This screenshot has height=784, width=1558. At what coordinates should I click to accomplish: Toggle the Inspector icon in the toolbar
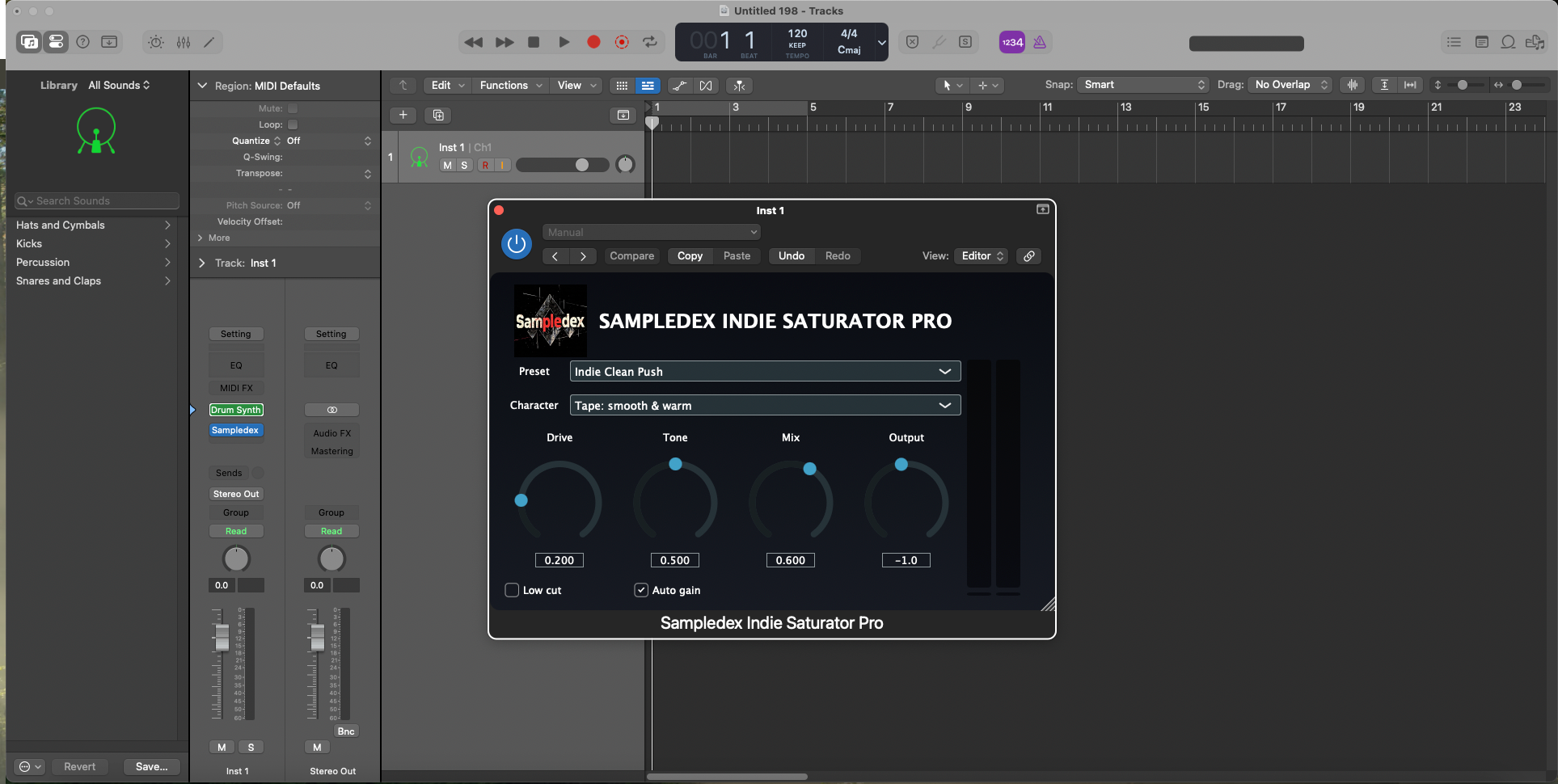(x=55, y=42)
